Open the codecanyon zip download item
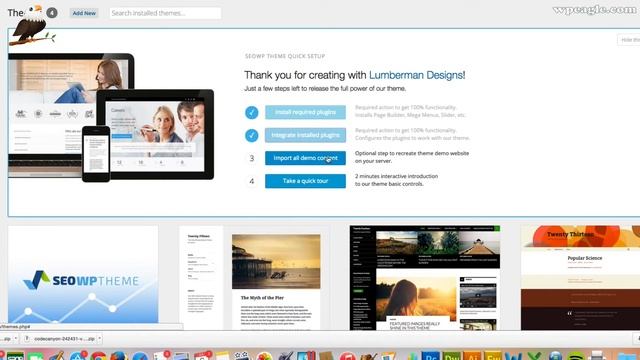Screen dimensions: 640x360 (x=60, y=339)
